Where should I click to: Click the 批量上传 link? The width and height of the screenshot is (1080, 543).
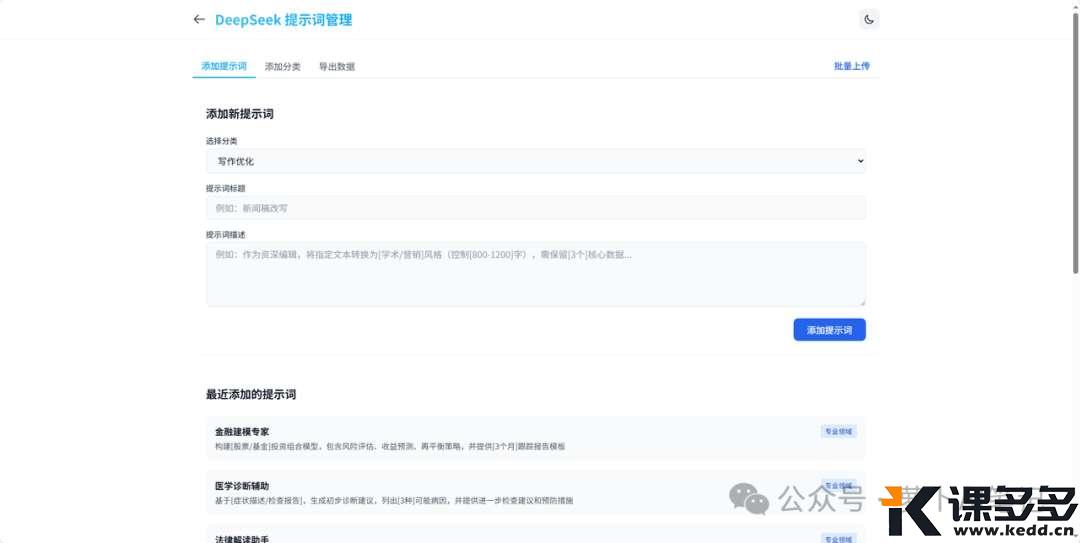click(x=852, y=66)
